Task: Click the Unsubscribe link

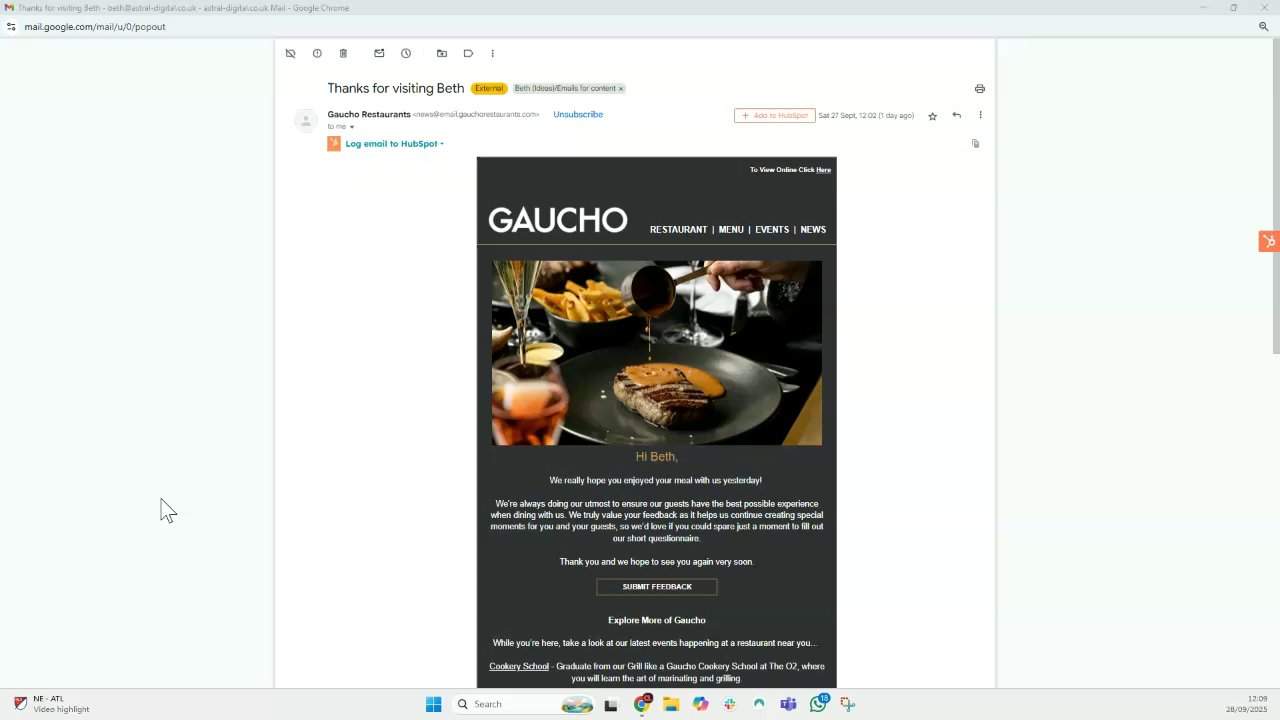Action: 578,114
